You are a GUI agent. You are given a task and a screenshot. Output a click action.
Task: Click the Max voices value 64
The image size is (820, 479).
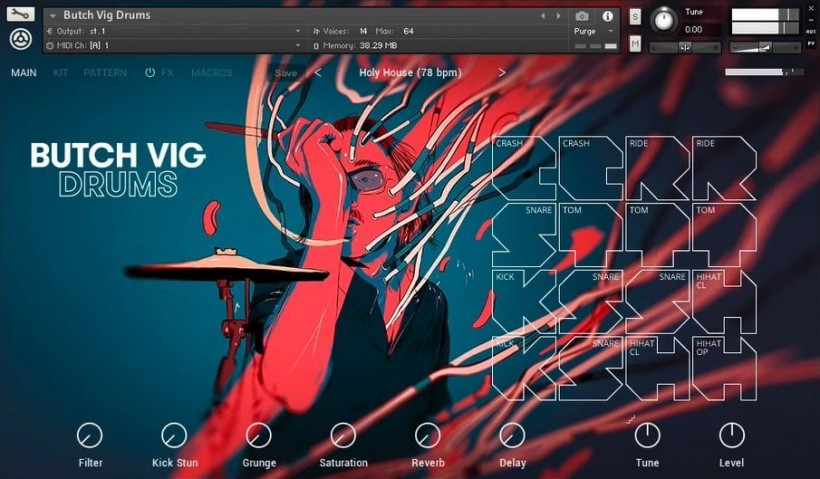[x=408, y=31]
